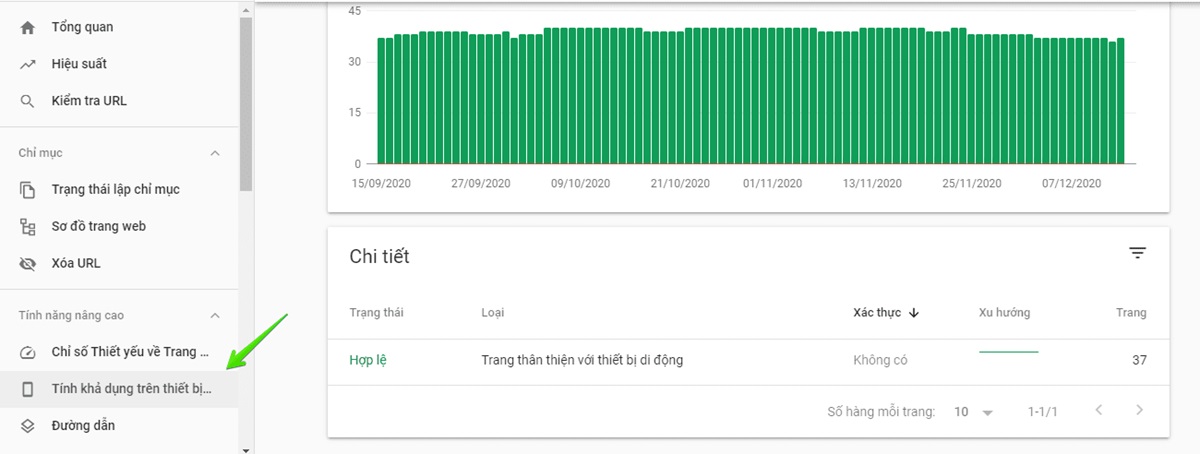Click the Loại column header
The height and width of the screenshot is (454, 1200).
(x=493, y=313)
